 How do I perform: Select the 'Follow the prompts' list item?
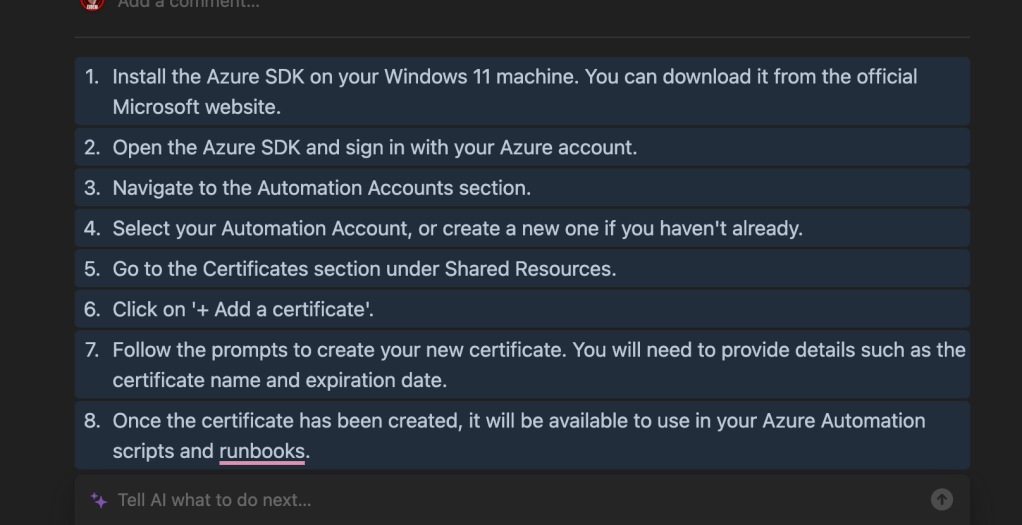click(x=522, y=365)
